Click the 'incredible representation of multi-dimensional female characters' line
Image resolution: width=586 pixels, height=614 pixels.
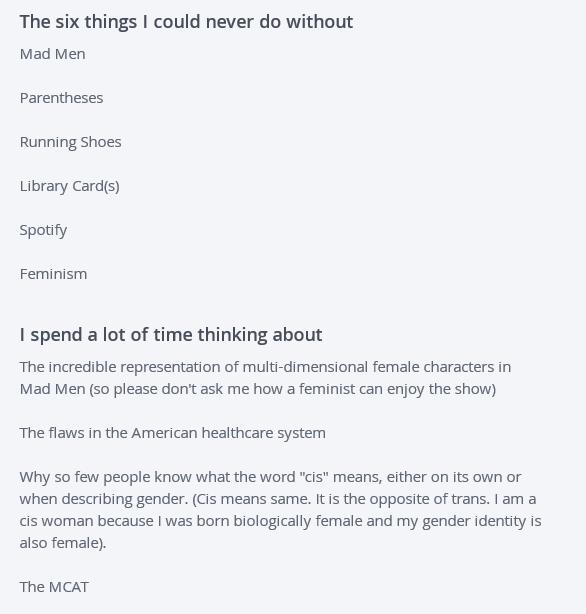[265, 367]
